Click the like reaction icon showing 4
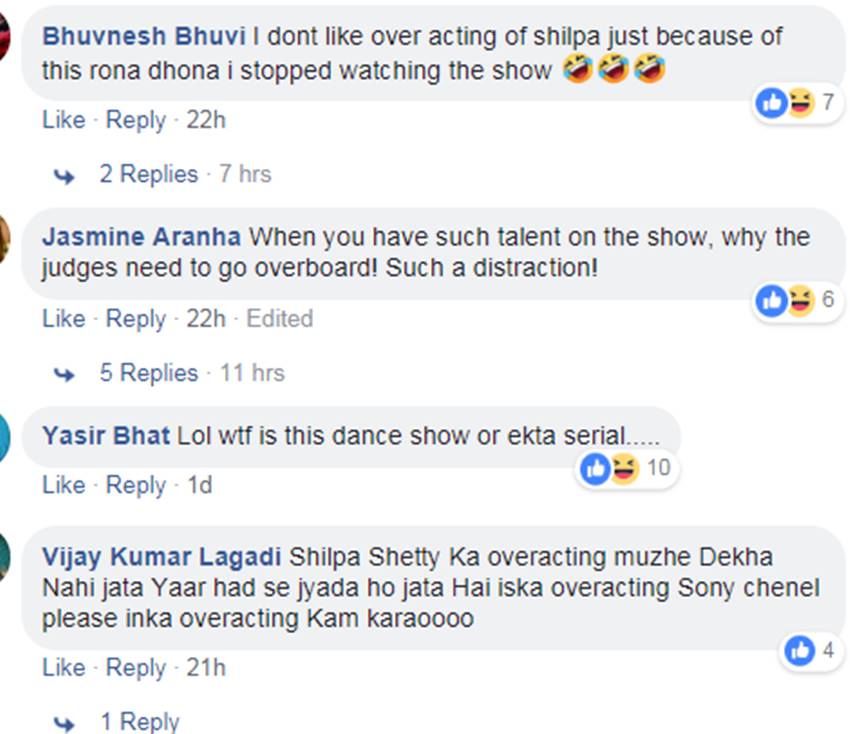The height and width of the screenshot is (734, 850). pyautogui.click(x=800, y=651)
